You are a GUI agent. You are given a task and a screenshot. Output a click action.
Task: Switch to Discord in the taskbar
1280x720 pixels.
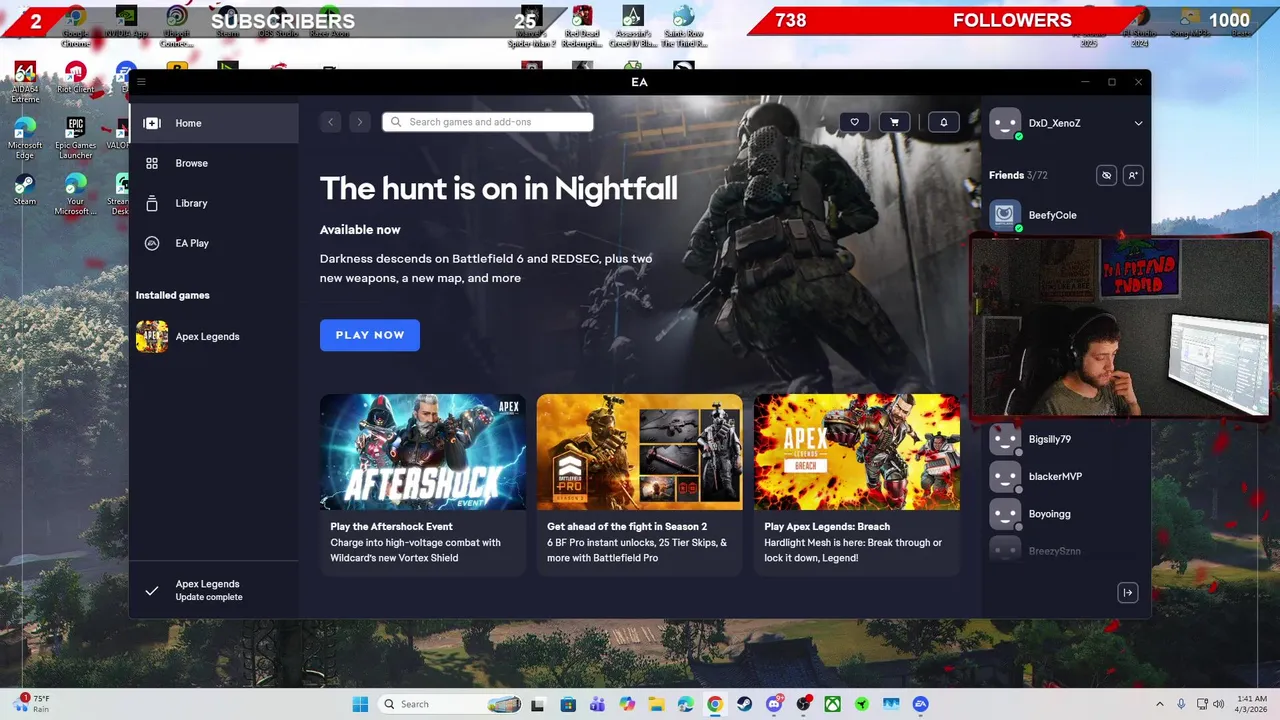pos(774,704)
